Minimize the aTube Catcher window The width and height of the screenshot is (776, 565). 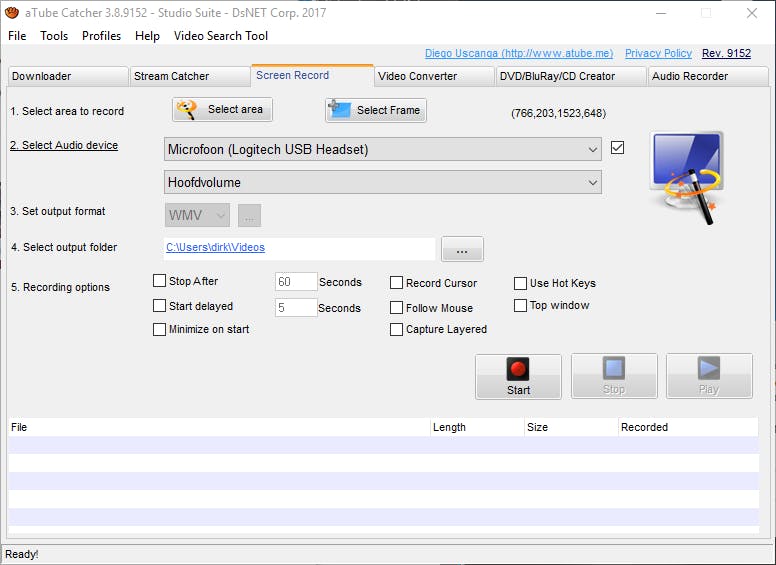(x=661, y=13)
